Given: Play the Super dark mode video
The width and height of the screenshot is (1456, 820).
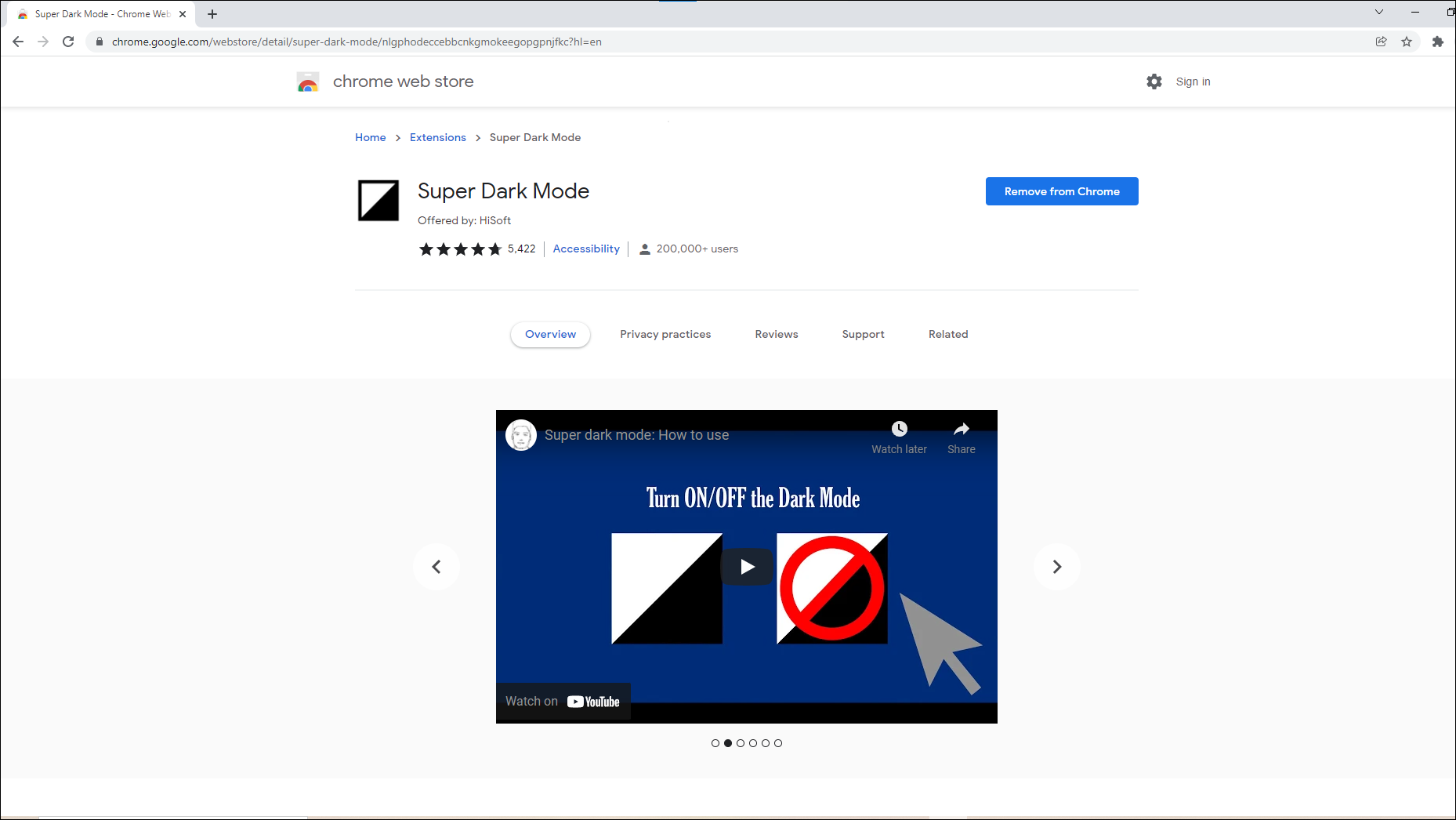Looking at the screenshot, I should click(747, 567).
